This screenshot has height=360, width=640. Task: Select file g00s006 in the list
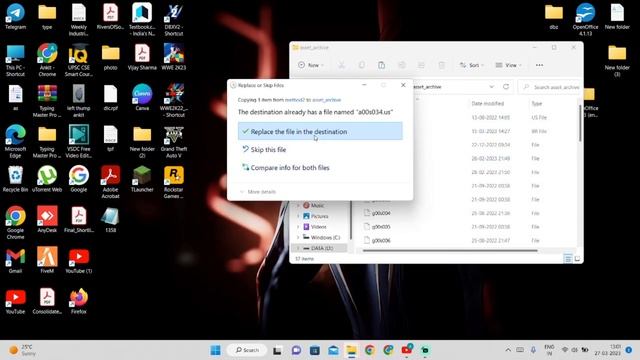pos(377,240)
